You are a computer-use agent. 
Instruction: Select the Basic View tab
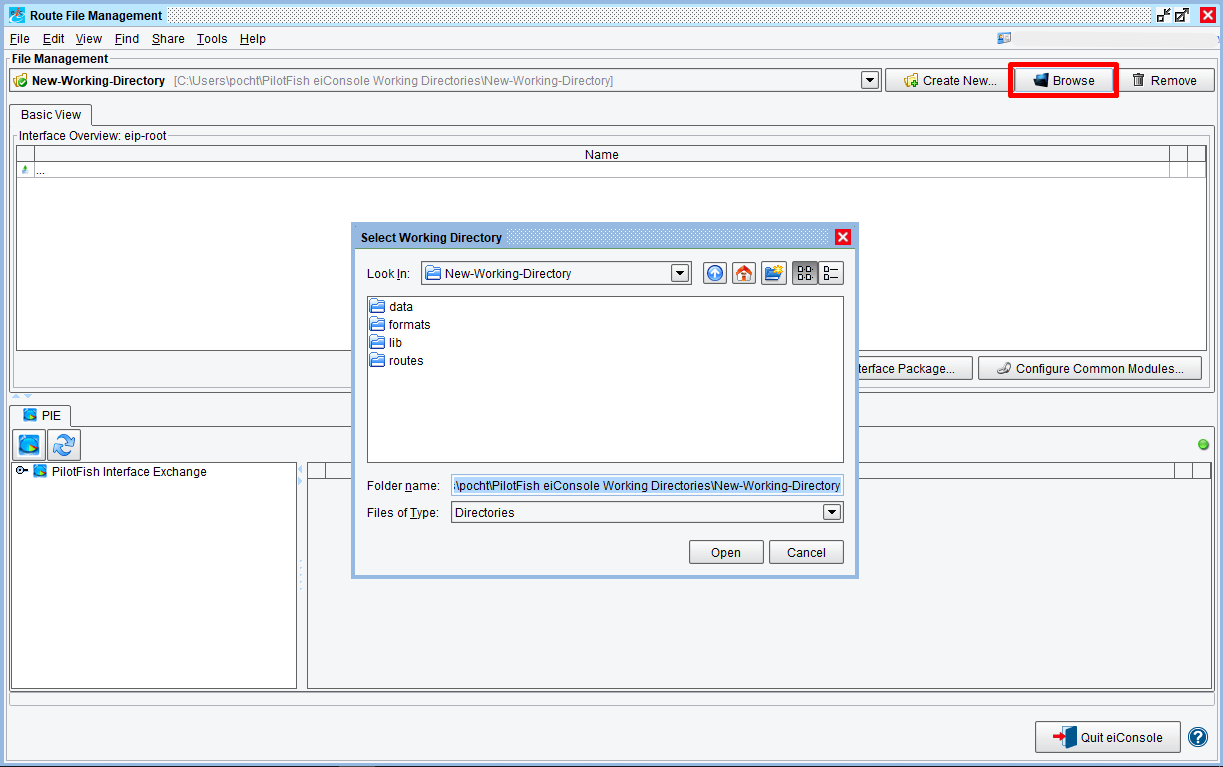point(51,115)
